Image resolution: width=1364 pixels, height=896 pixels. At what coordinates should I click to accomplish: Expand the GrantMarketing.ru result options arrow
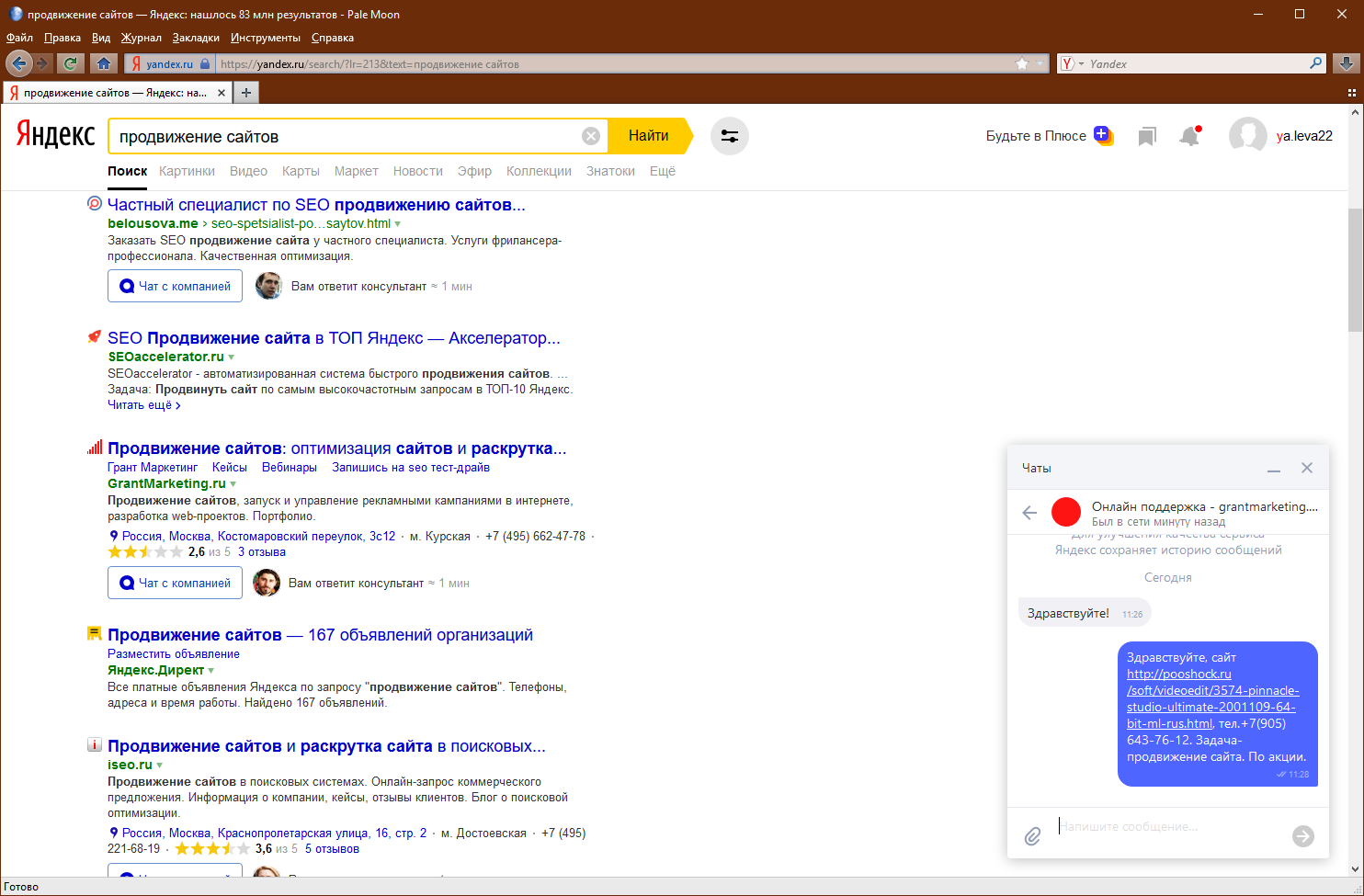233,484
